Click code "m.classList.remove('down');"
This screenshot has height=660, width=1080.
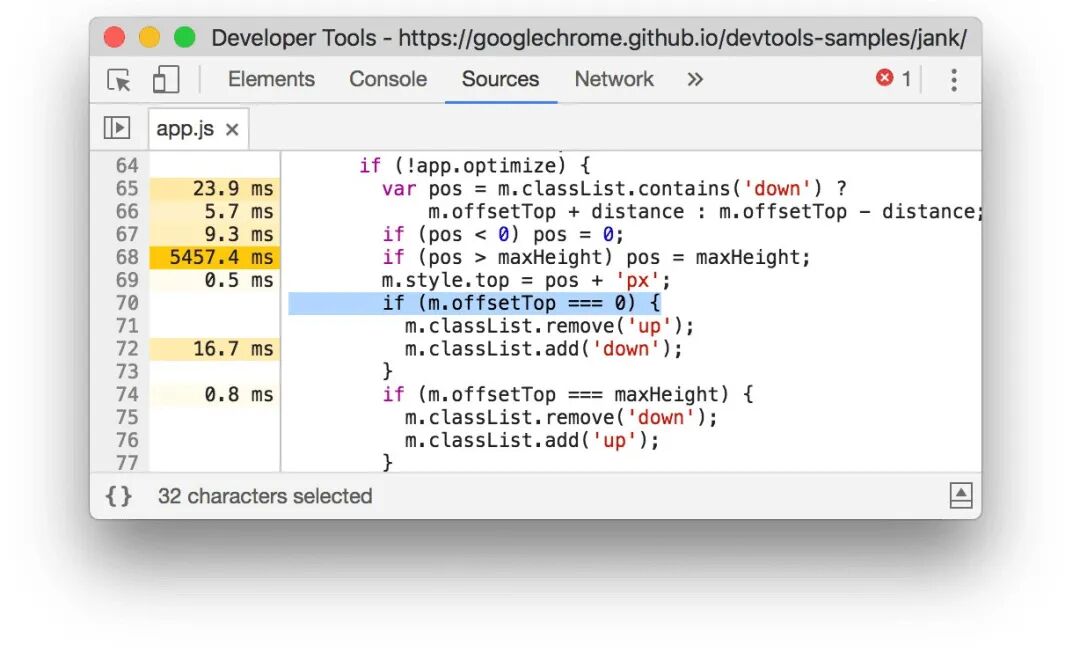(561, 417)
